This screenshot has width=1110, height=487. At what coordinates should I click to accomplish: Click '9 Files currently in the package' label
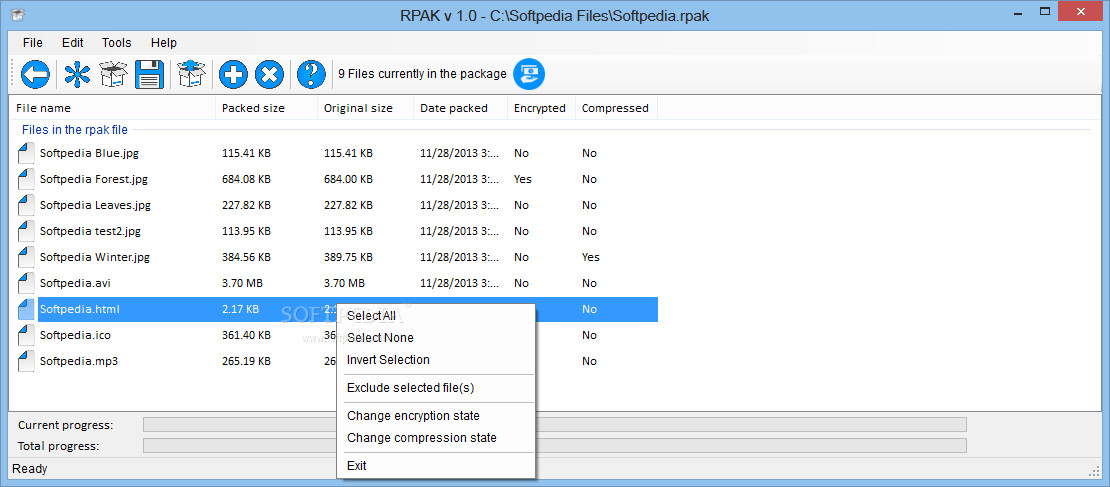pos(423,74)
